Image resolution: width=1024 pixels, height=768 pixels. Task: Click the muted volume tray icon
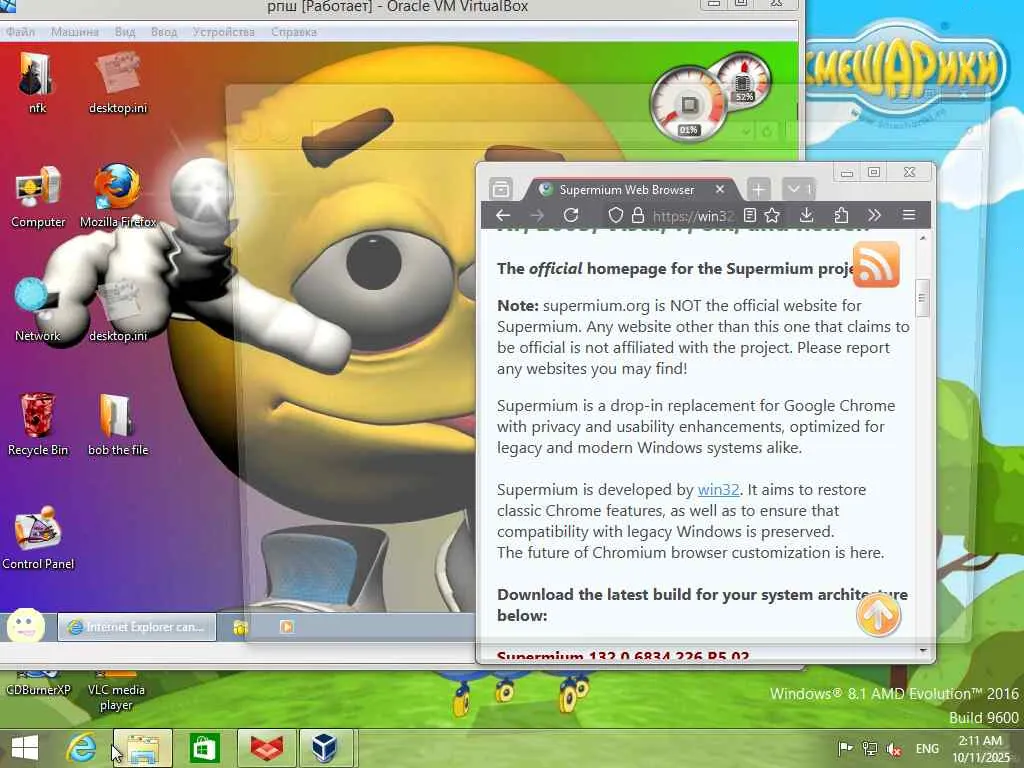click(x=893, y=749)
